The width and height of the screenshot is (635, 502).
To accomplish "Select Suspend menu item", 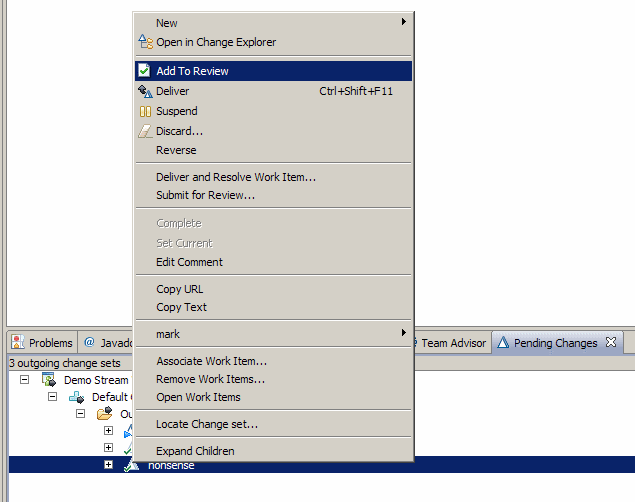I will (x=273, y=111).
